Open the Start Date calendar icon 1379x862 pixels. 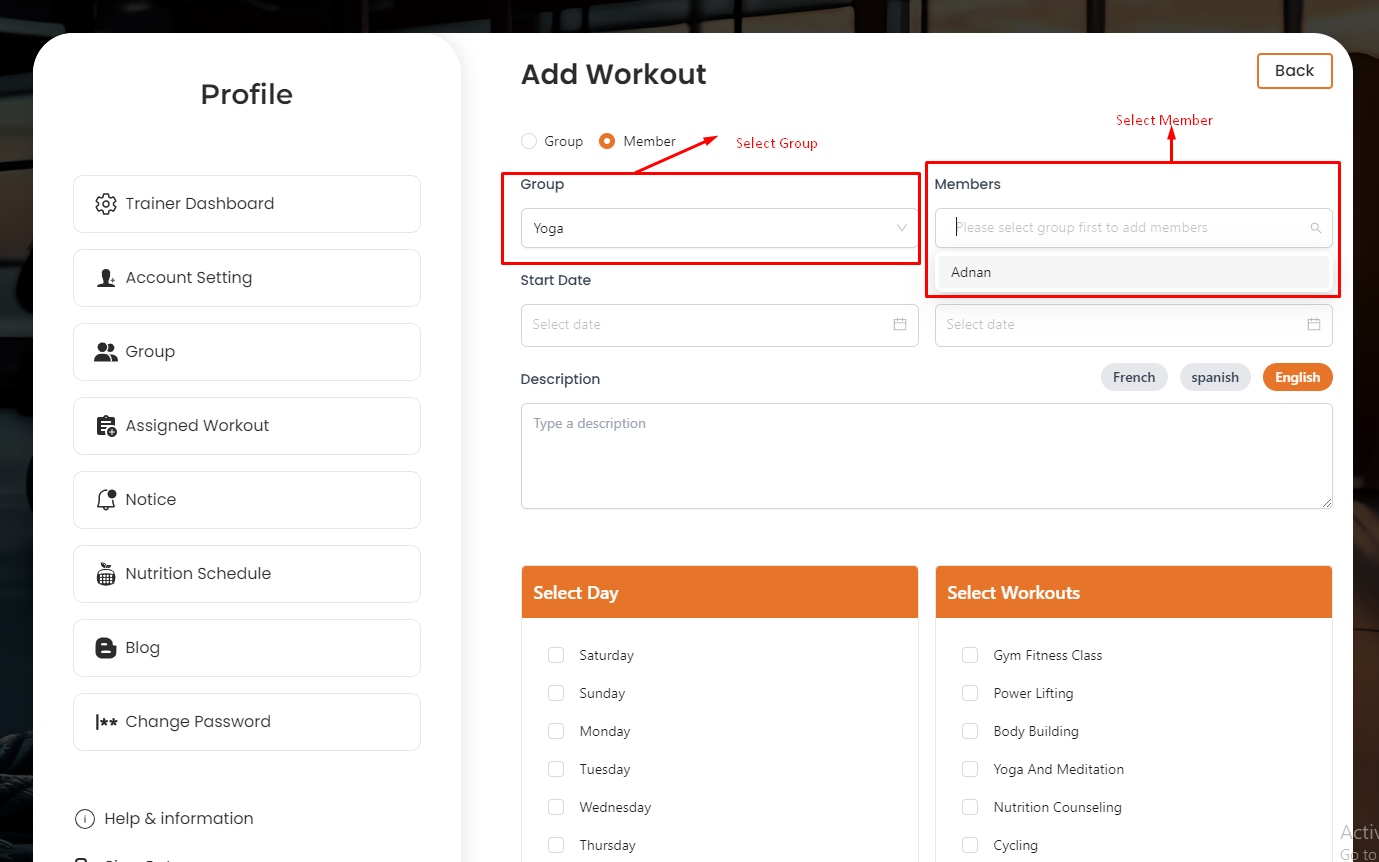(899, 325)
